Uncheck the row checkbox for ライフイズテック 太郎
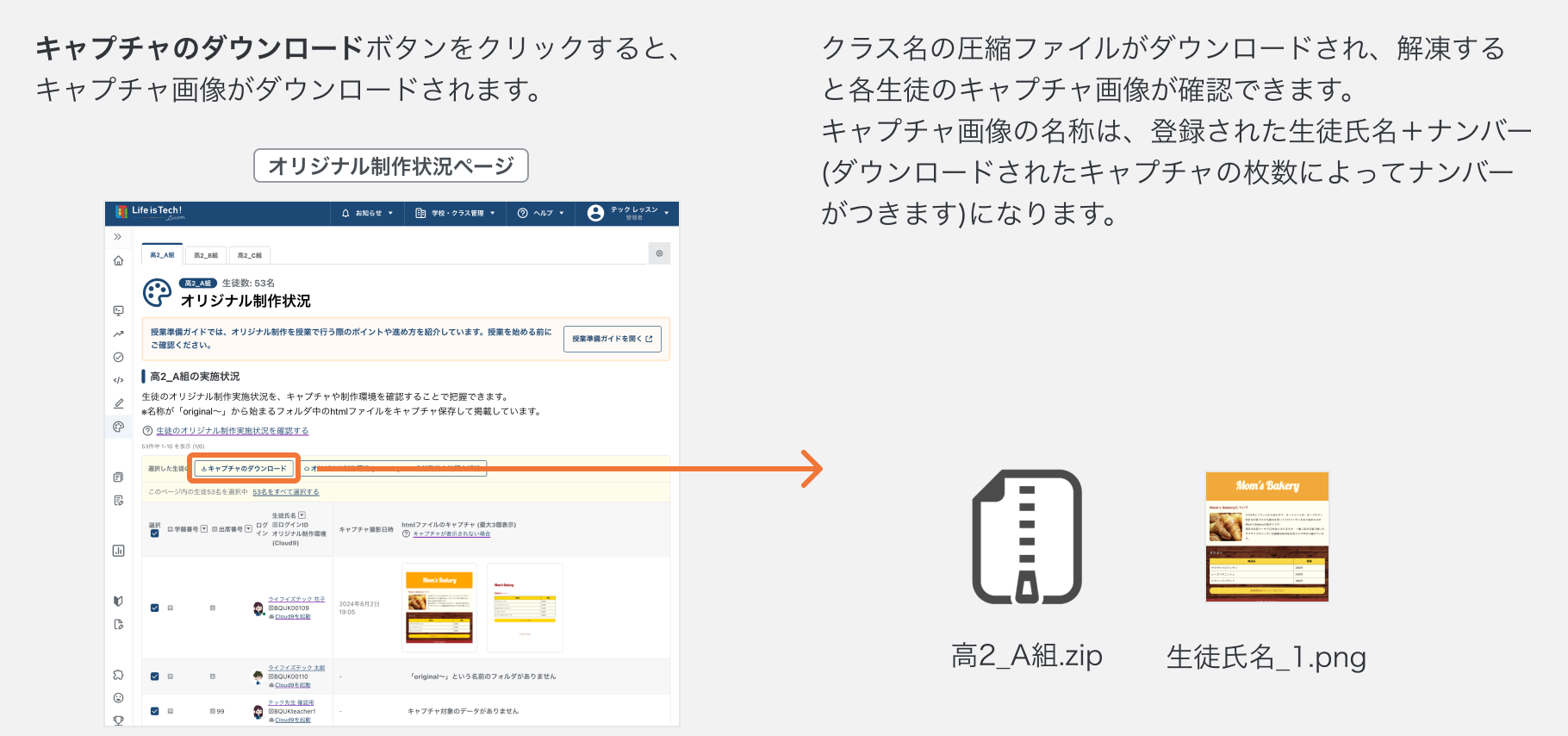 coord(154,677)
